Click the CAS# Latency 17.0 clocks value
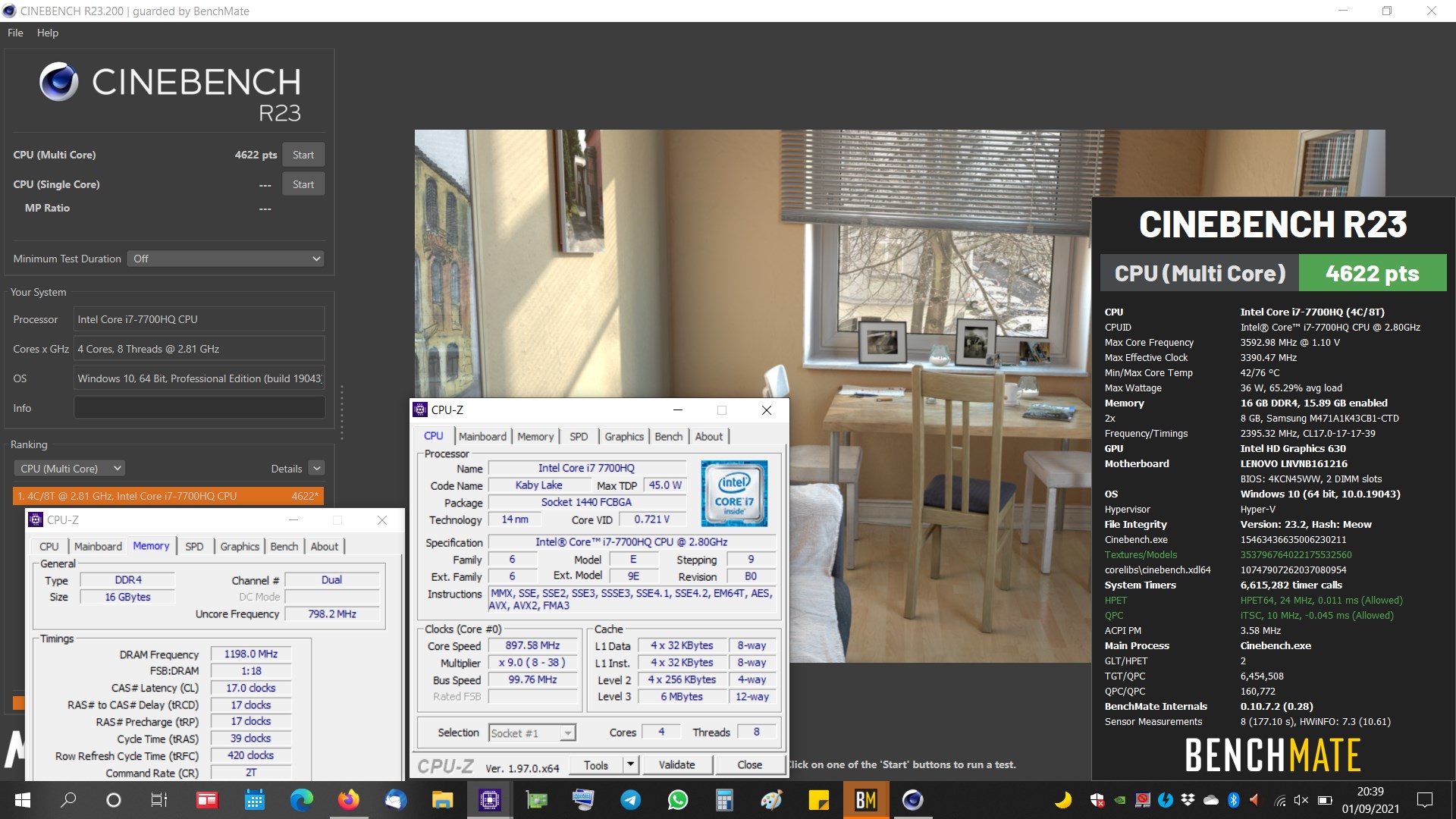 pos(251,688)
